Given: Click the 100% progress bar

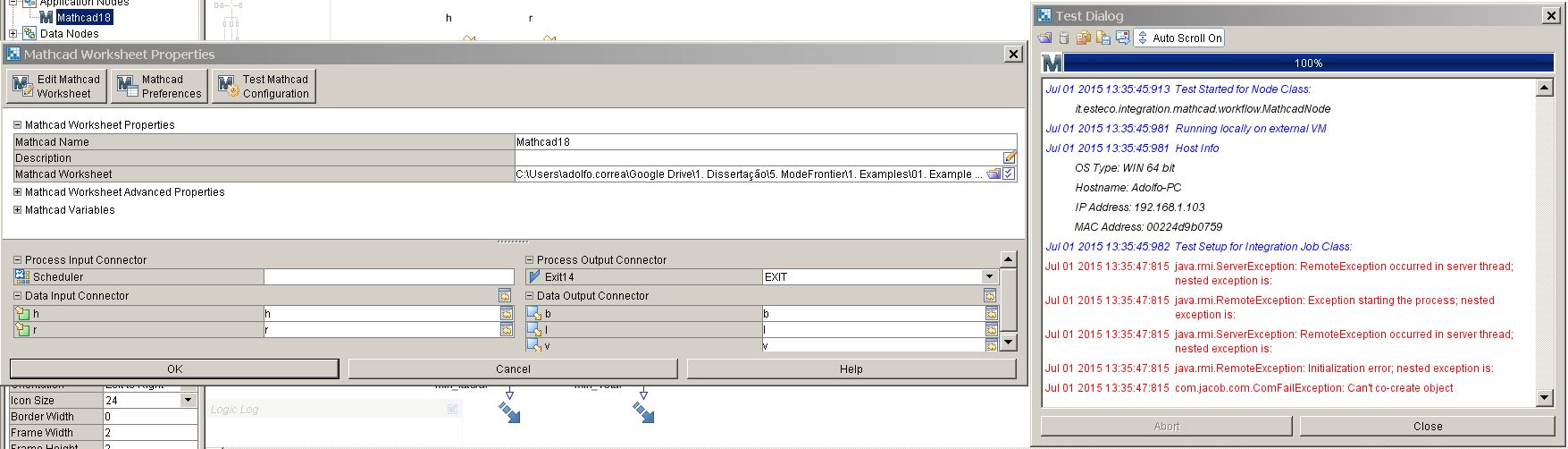Looking at the screenshot, I should (1308, 64).
